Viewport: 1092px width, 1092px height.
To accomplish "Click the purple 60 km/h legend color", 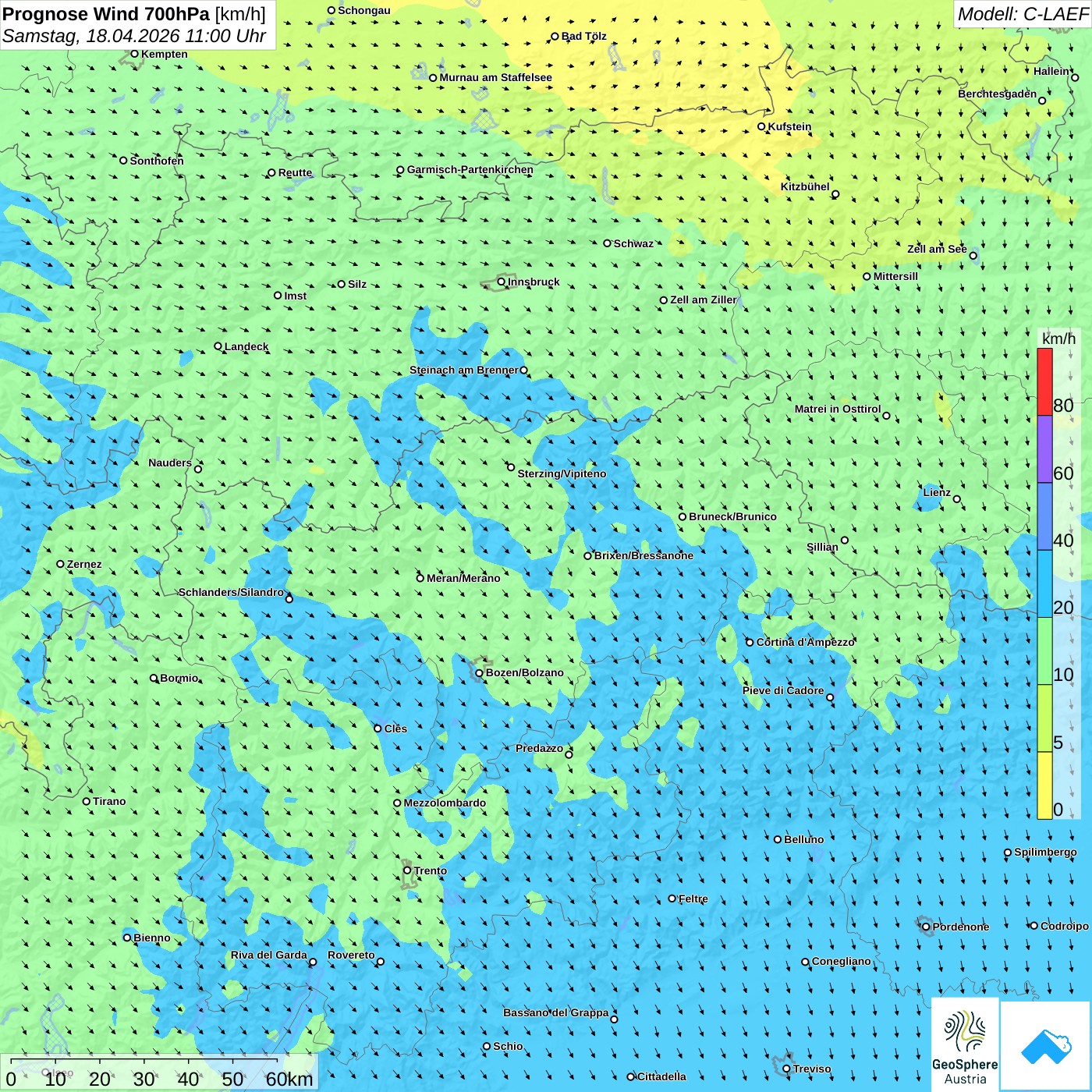I will click(x=1044, y=449).
